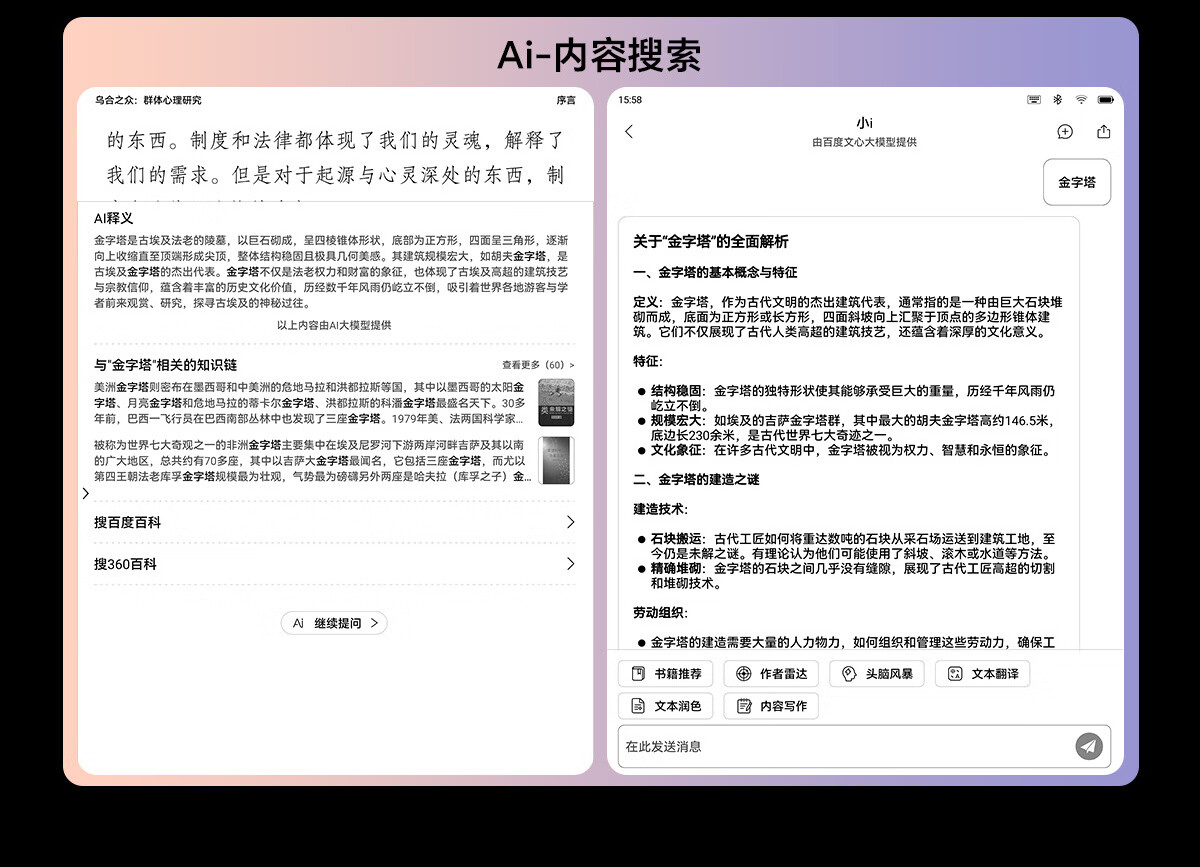The width and height of the screenshot is (1200, 867).
Task: Open the 文本翻译 text translation tool
Action: 982,674
